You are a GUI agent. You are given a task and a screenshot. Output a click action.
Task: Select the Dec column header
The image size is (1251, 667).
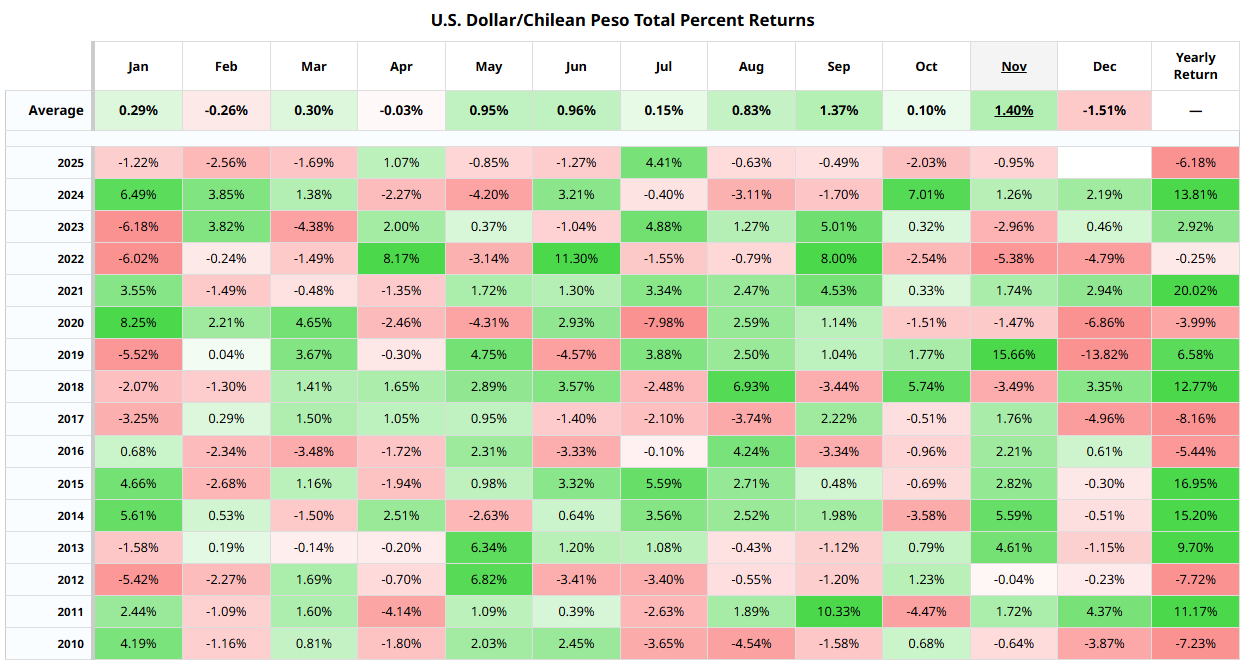coord(1104,66)
